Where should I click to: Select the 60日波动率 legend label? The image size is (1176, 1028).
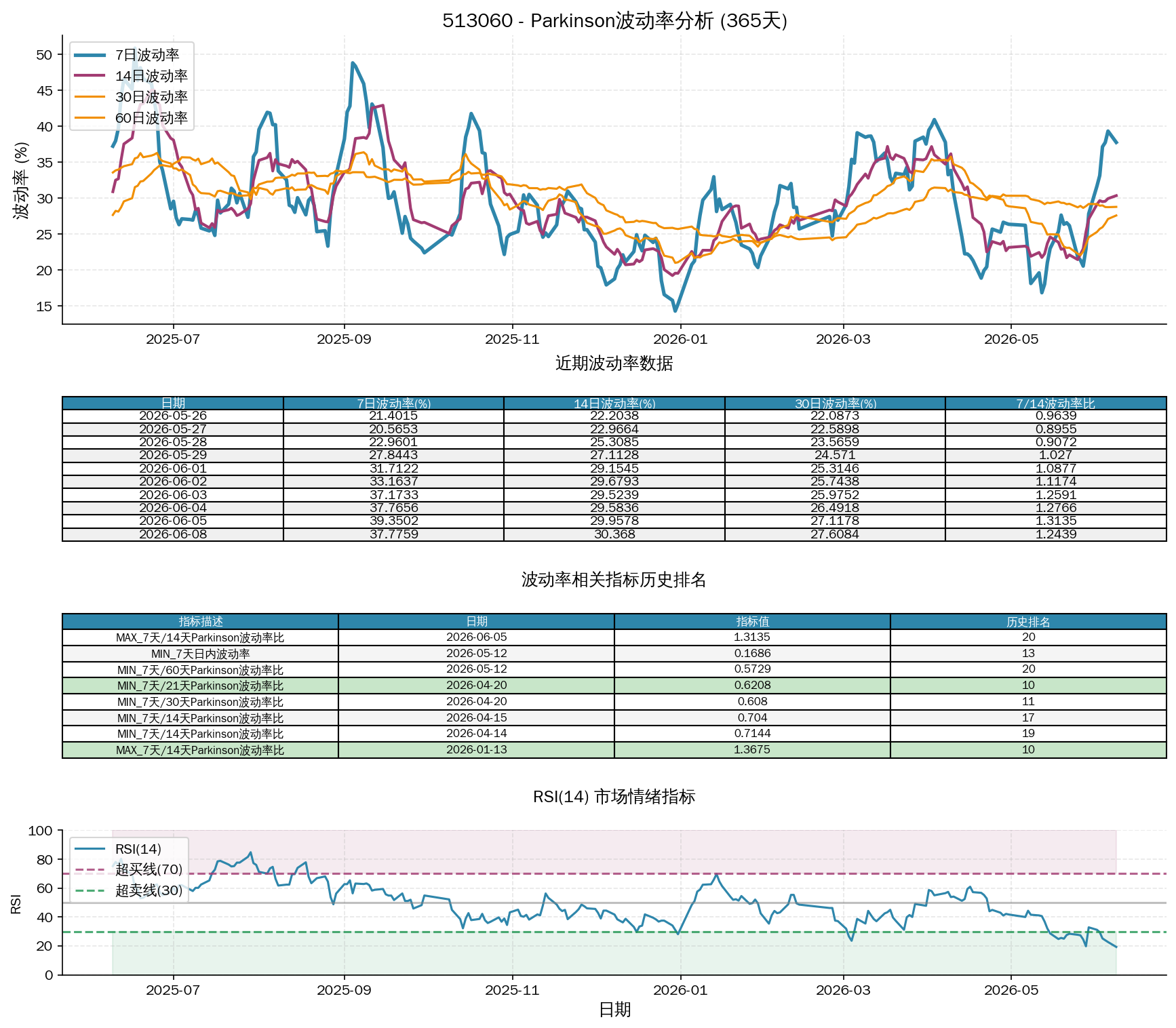click(x=151, y=118)
